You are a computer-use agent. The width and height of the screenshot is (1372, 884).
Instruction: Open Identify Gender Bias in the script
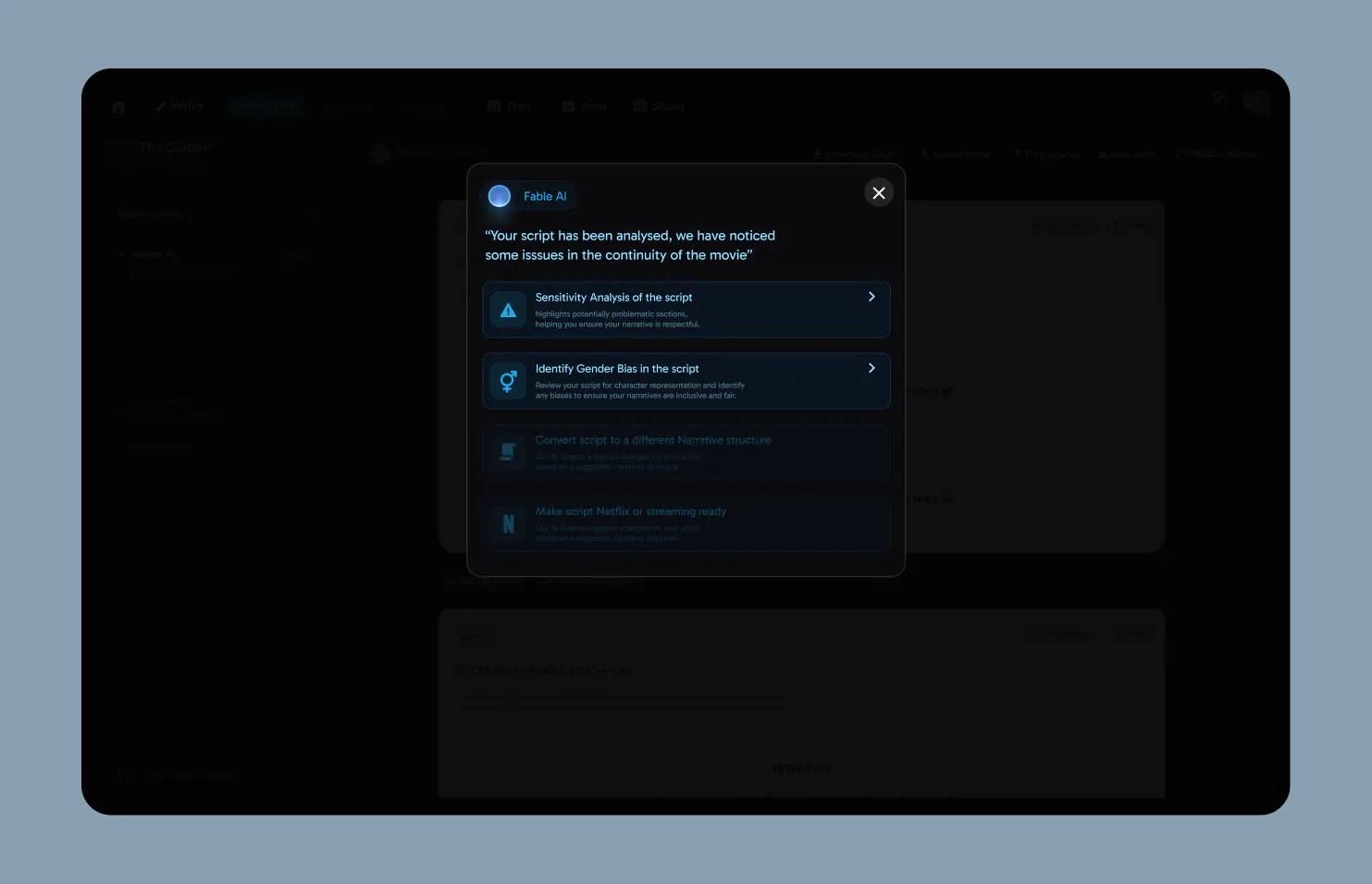tap(686, 381)
